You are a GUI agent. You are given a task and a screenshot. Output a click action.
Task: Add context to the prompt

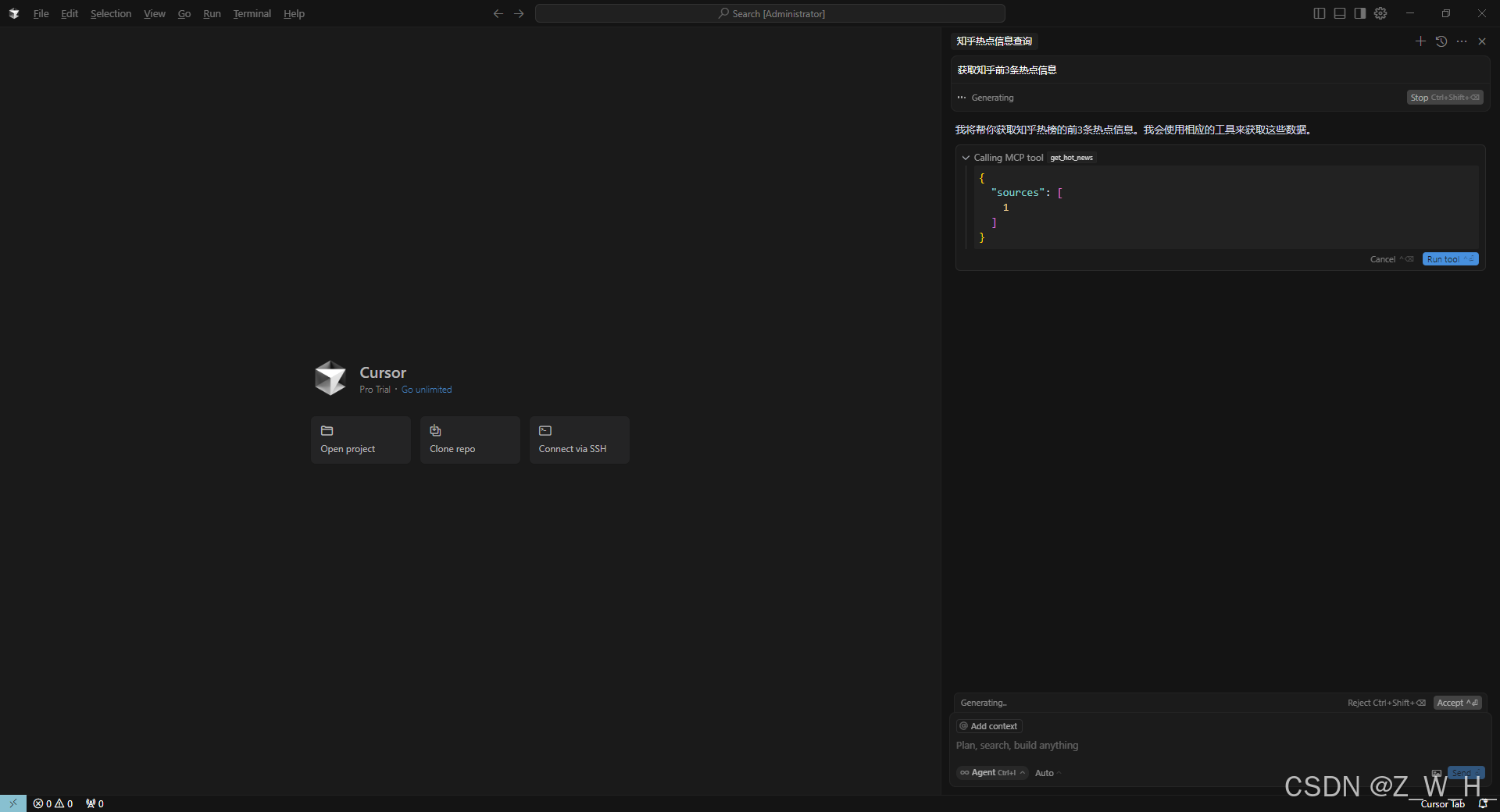[x=989, y=726]
